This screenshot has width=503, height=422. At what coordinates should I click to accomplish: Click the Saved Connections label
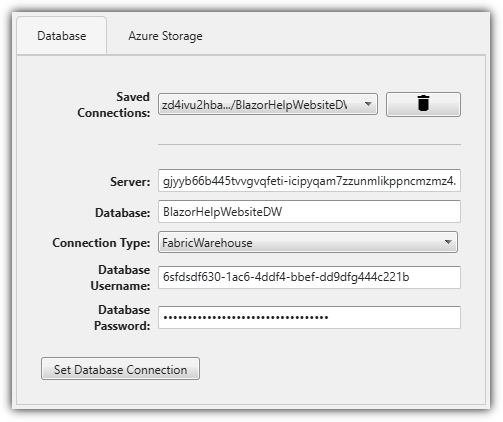pyautogui.click(x=114, y=105)
